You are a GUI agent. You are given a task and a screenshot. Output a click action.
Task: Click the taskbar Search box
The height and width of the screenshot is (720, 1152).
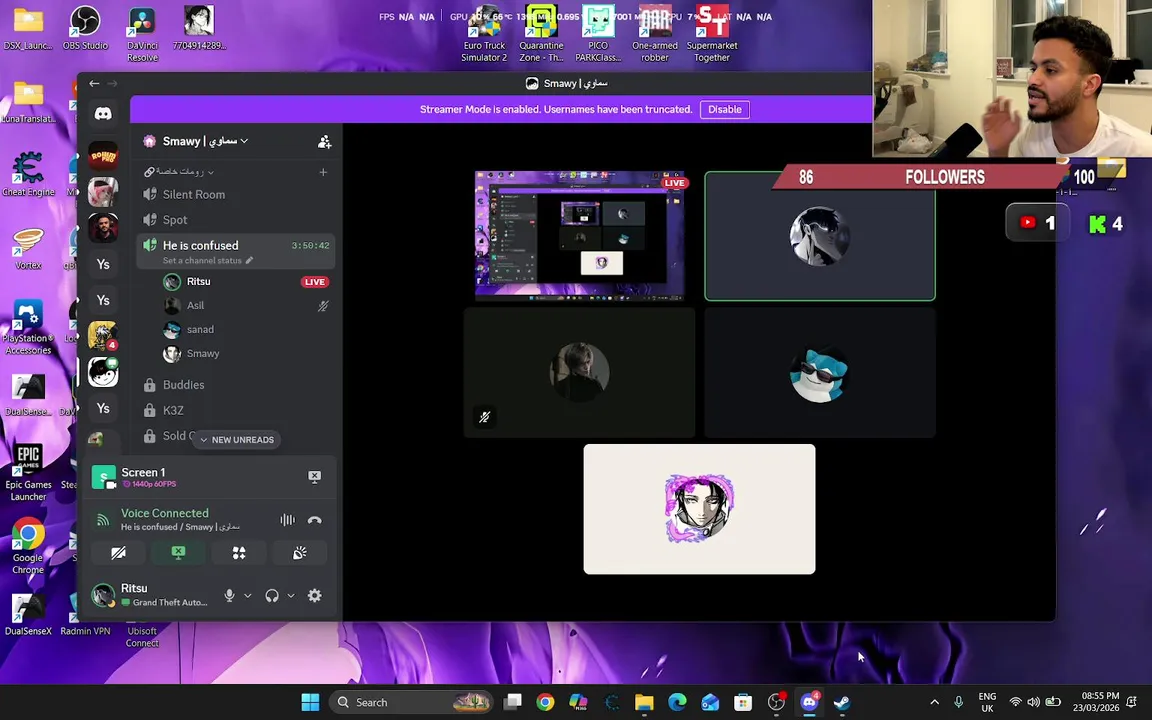coord(413,702)
